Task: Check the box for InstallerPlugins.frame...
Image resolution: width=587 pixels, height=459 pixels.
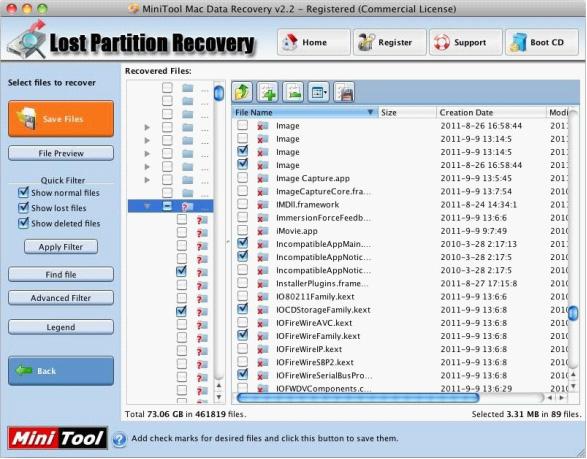Action: pos(243,283)
